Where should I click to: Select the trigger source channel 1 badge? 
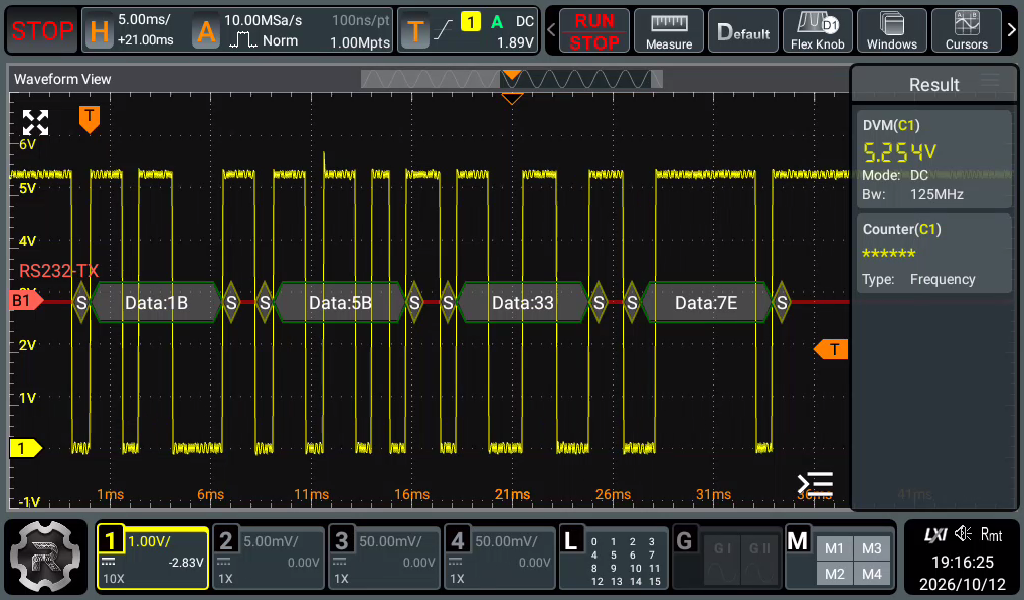pyautogui.click(x=470, y=22)
